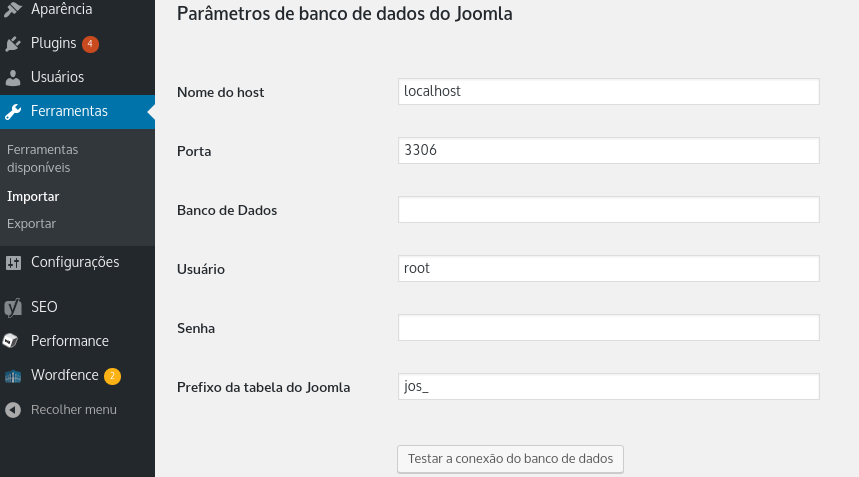Click into the Senha password field
Screen dimensions: 859x477
pyautogui.click(x=609, y=327)
